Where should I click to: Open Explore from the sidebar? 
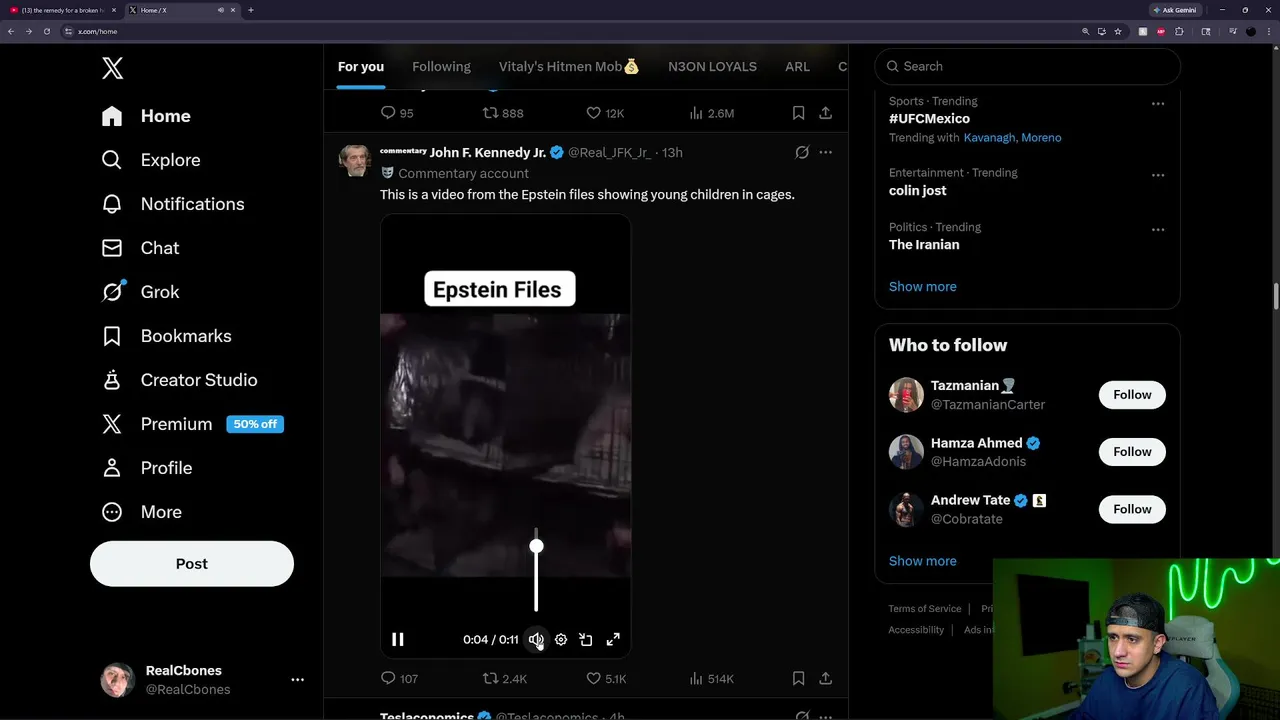[x=151, y=160]
